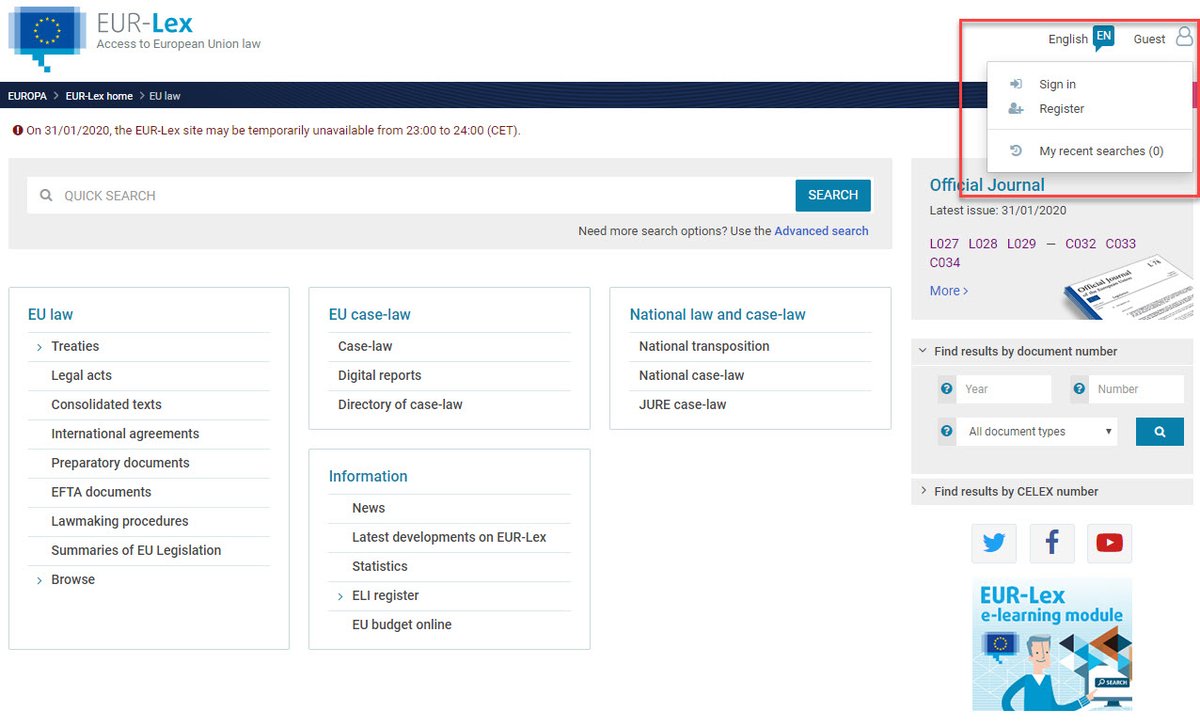1200x727 pixels.
Task: Open Preparatory documents
Action: (x=120, y=463)
